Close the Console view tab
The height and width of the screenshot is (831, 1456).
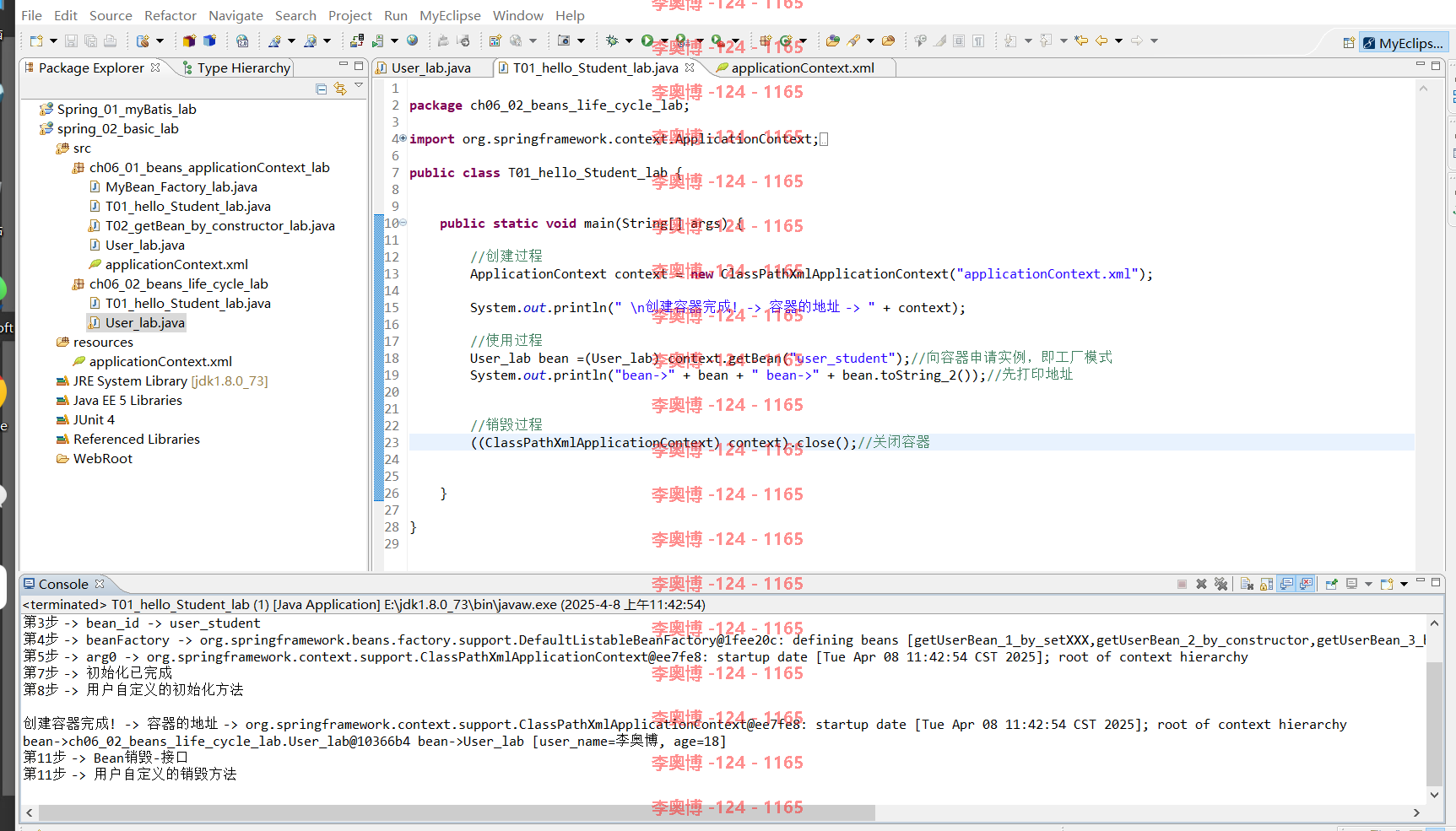click(100, 584)
